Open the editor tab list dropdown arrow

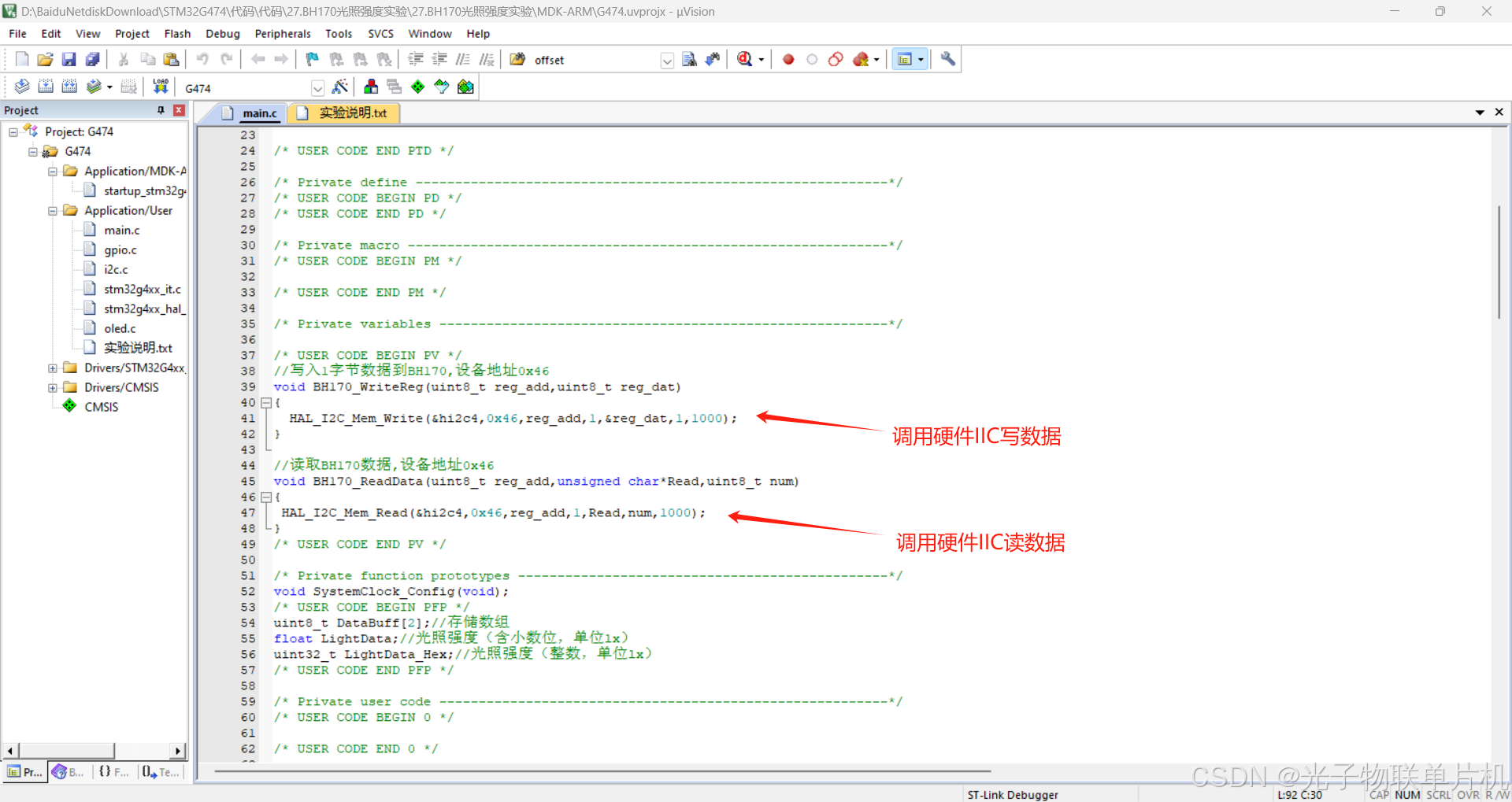[1480, 113]
